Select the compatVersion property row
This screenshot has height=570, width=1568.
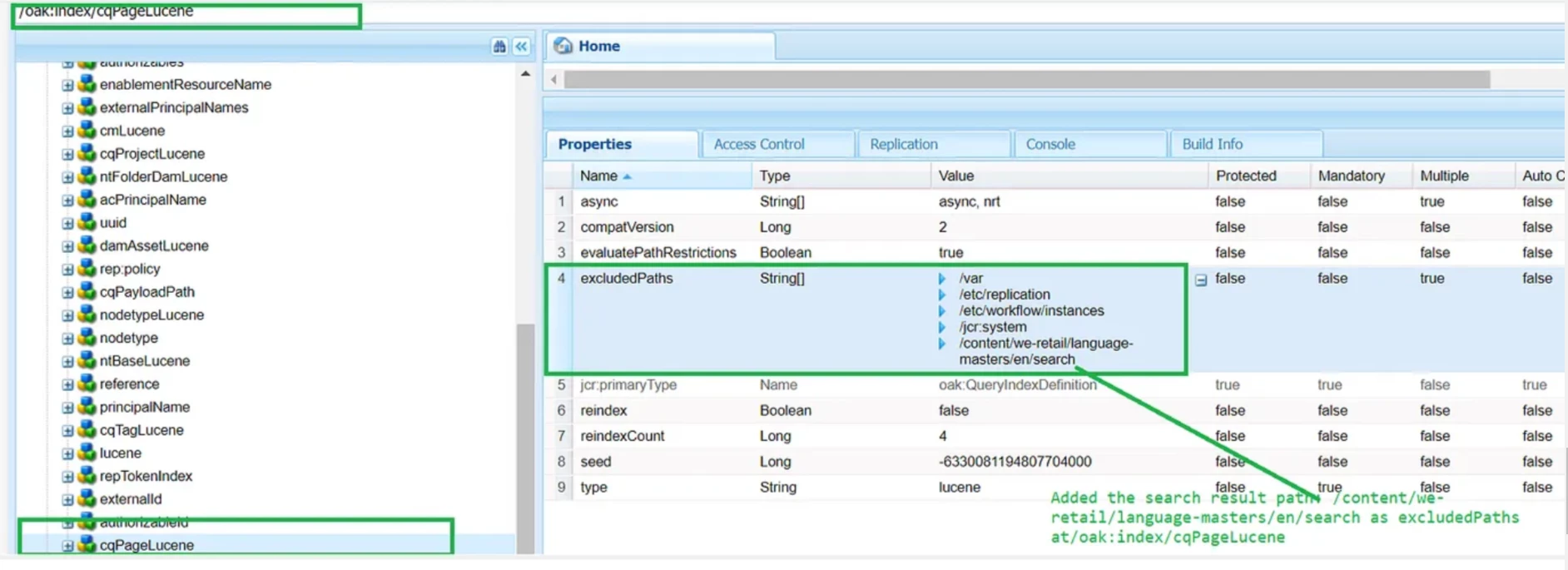pyautogui.click(x=1055, y=227)
